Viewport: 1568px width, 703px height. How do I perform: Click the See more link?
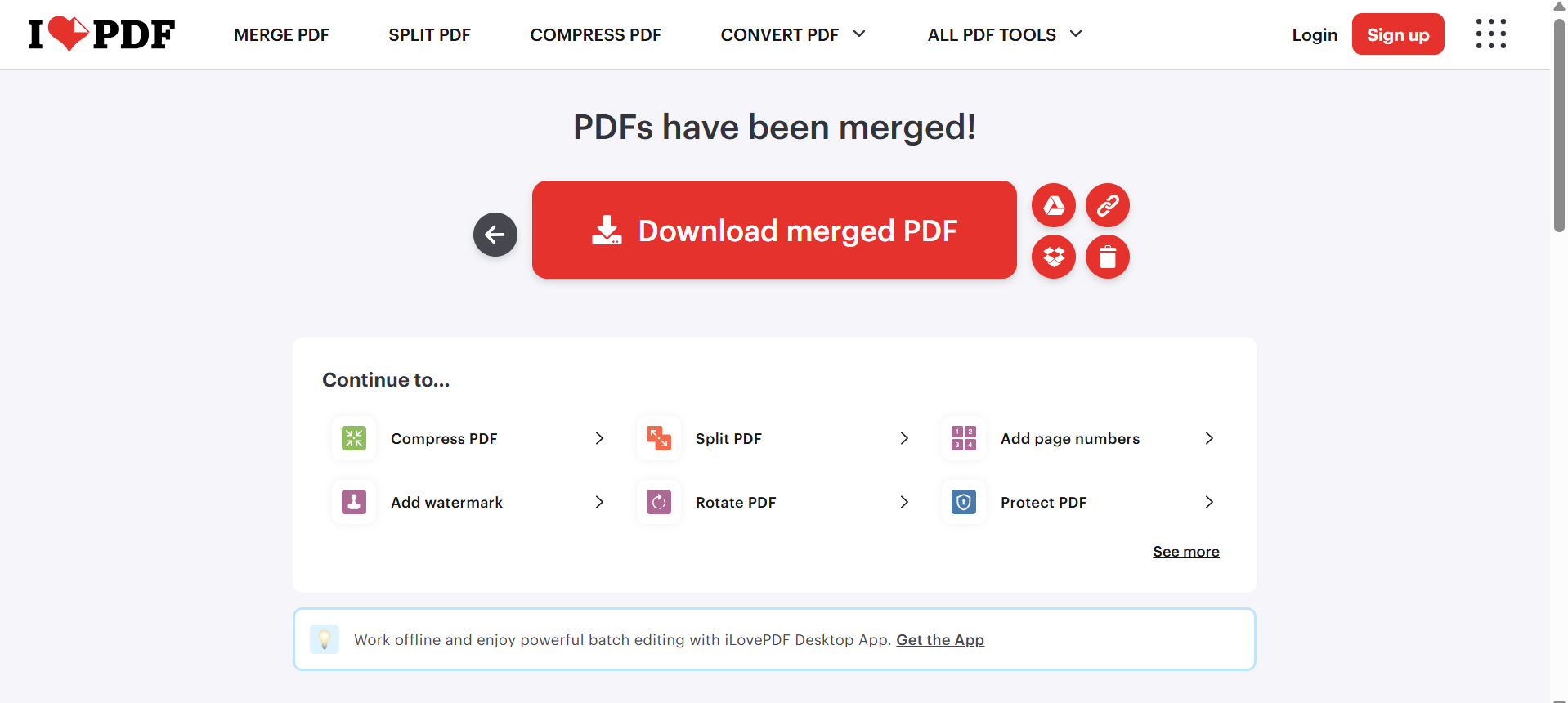1185,552
